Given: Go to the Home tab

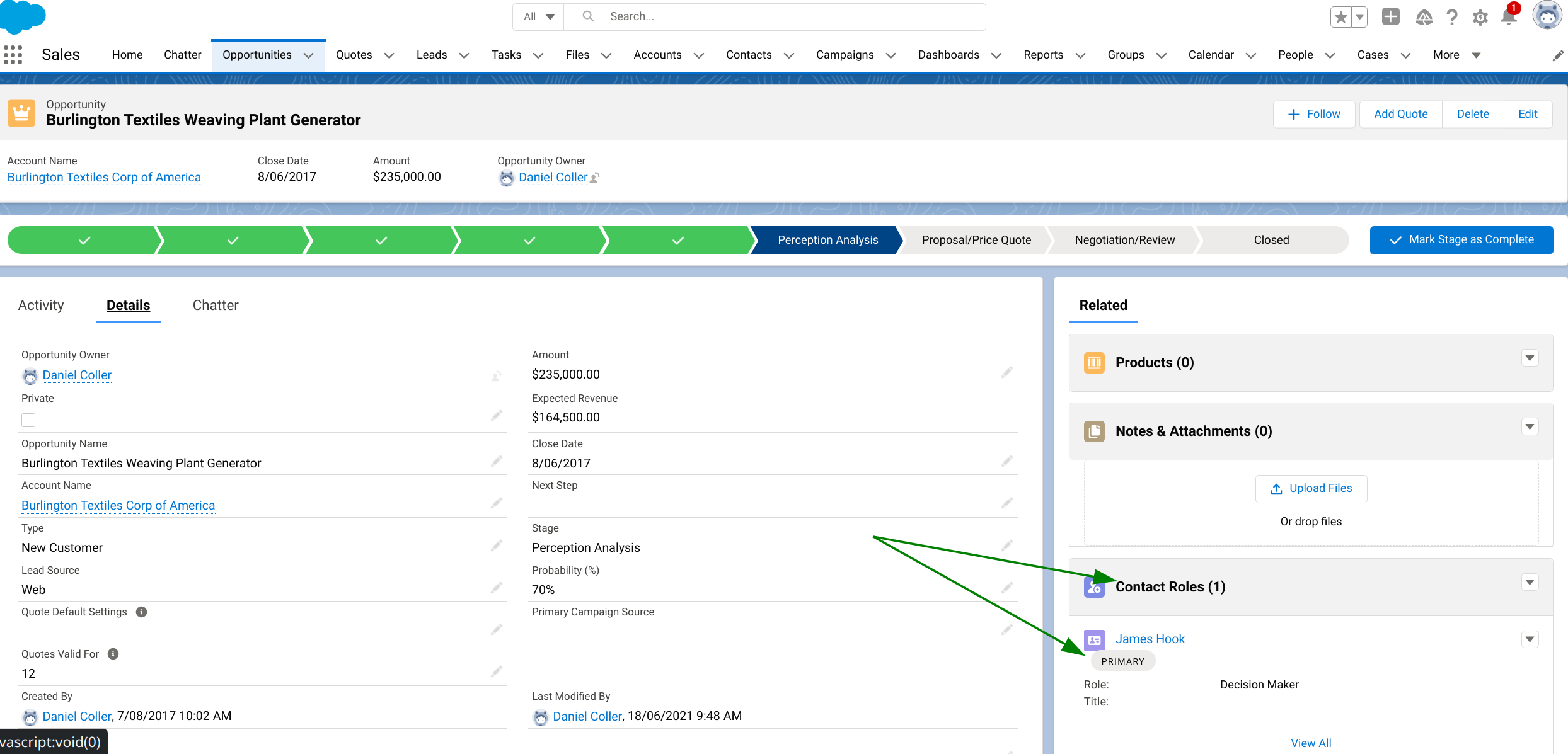Looking at the screenshot, I should click(127, 55).
